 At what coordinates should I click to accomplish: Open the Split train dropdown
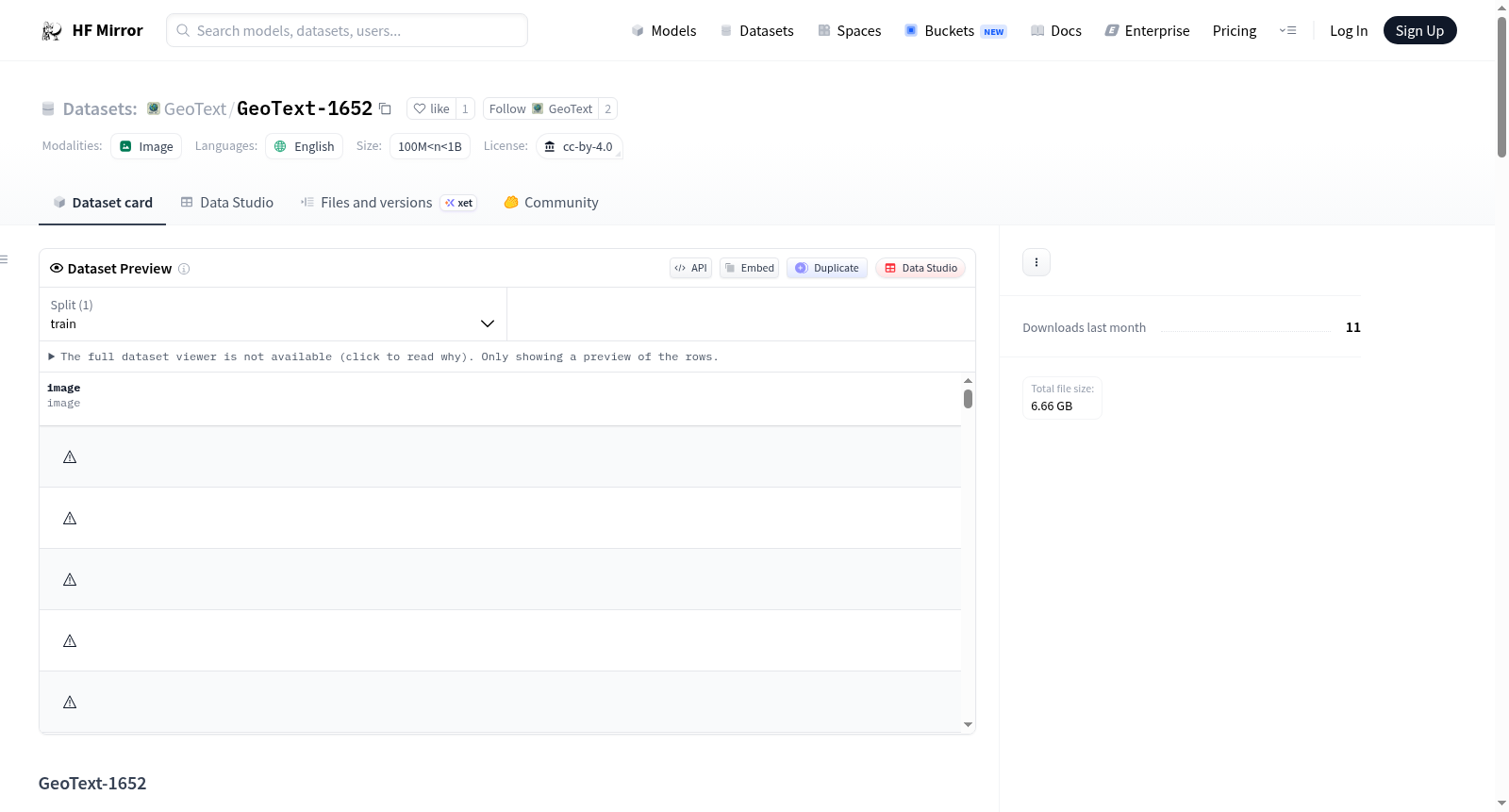pyautogui.click(x=273, y=314)
